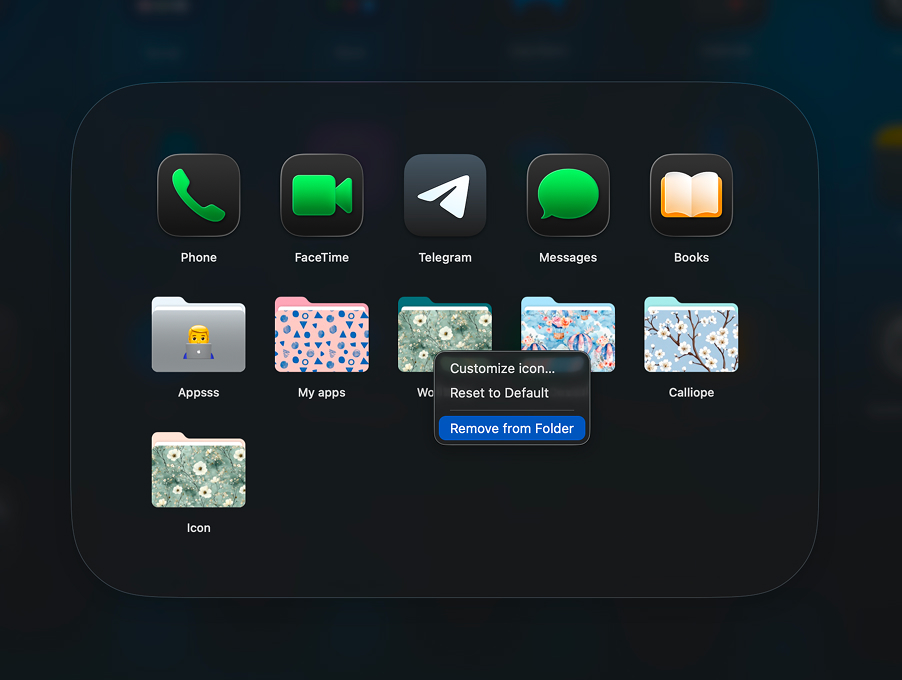Open the Telegram app
This screenshot has width=902, height=680.
(444, 194)
